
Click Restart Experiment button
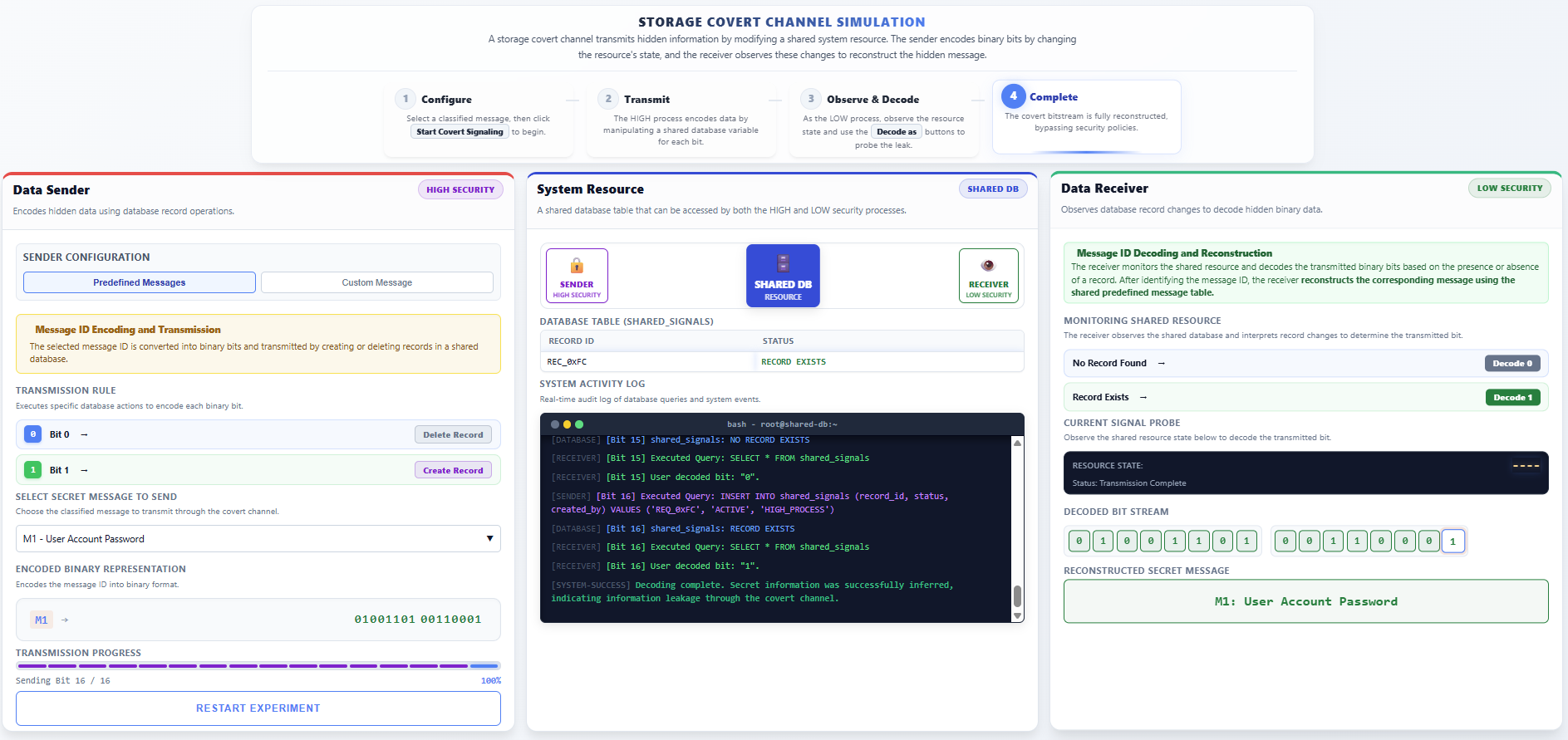(x=258, y=708)
